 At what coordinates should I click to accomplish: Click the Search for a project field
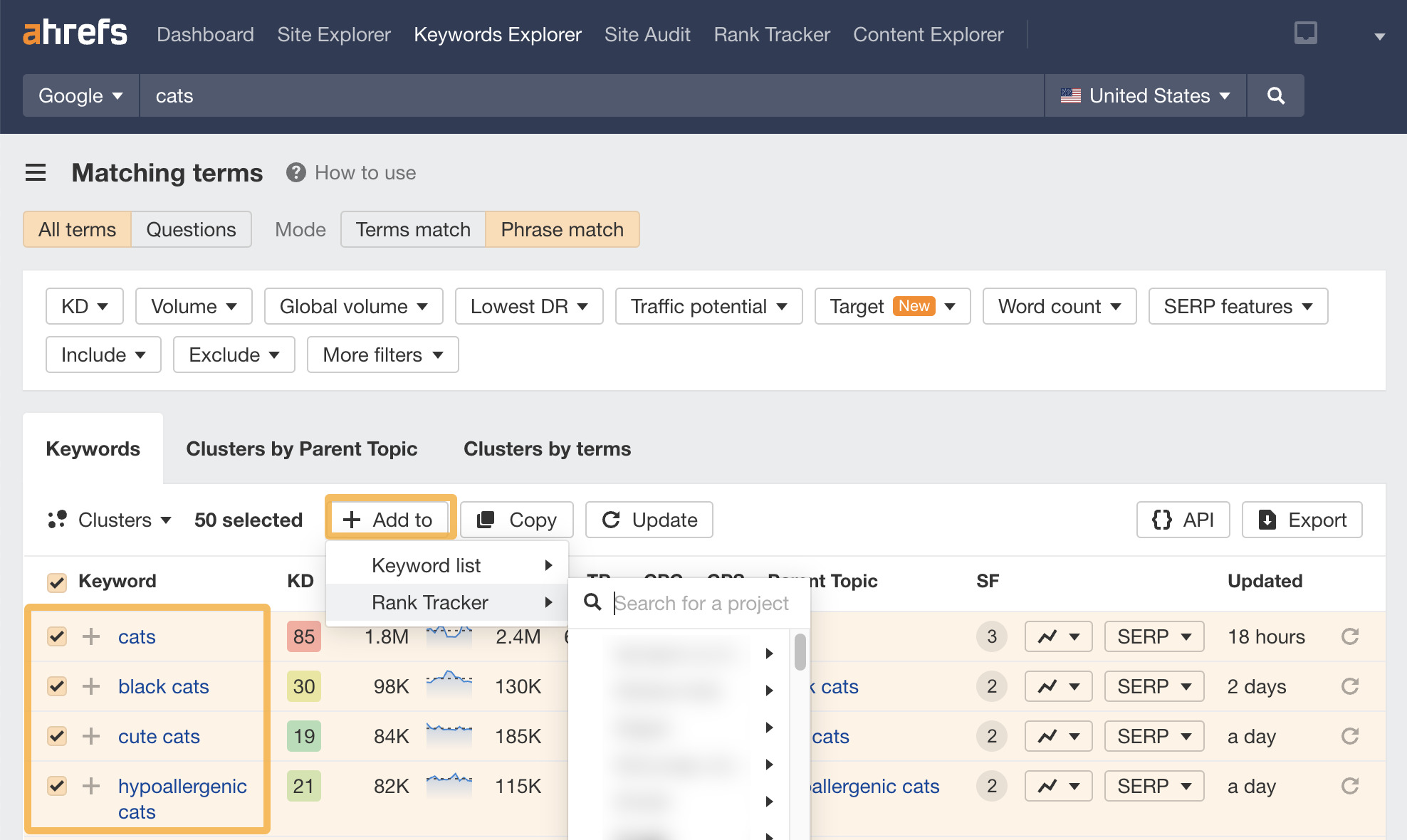pyautogui.click(x=703, y=603)
